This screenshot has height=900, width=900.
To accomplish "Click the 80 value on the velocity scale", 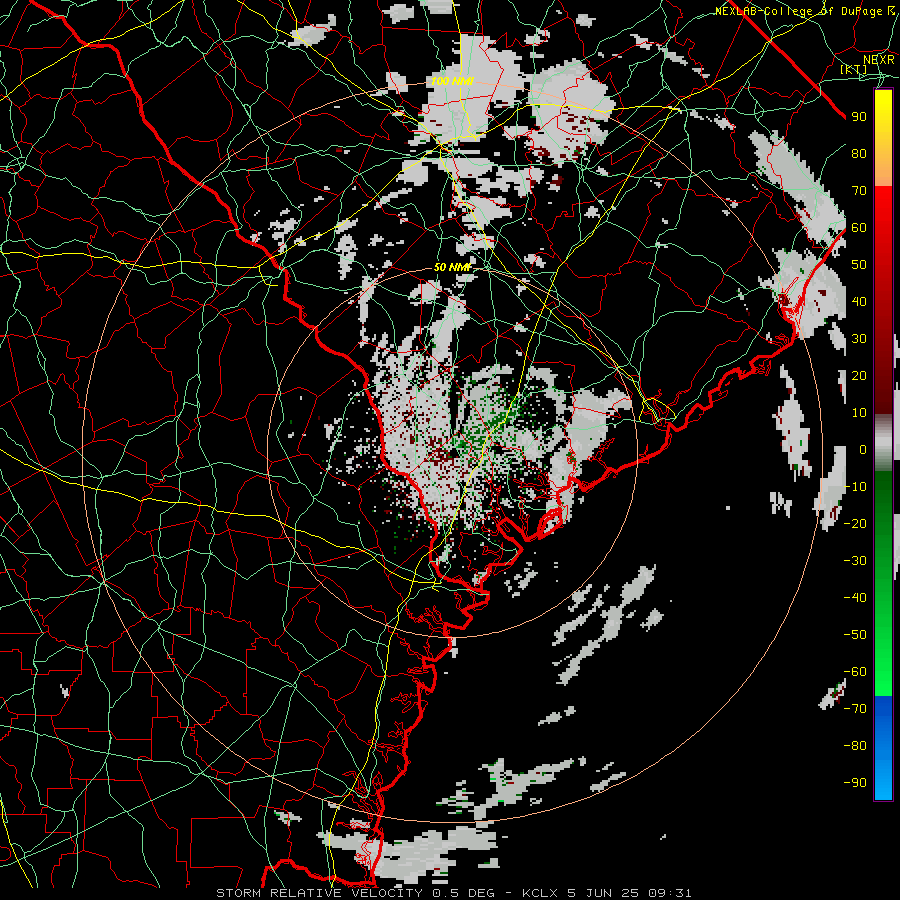I will [859, 153].
